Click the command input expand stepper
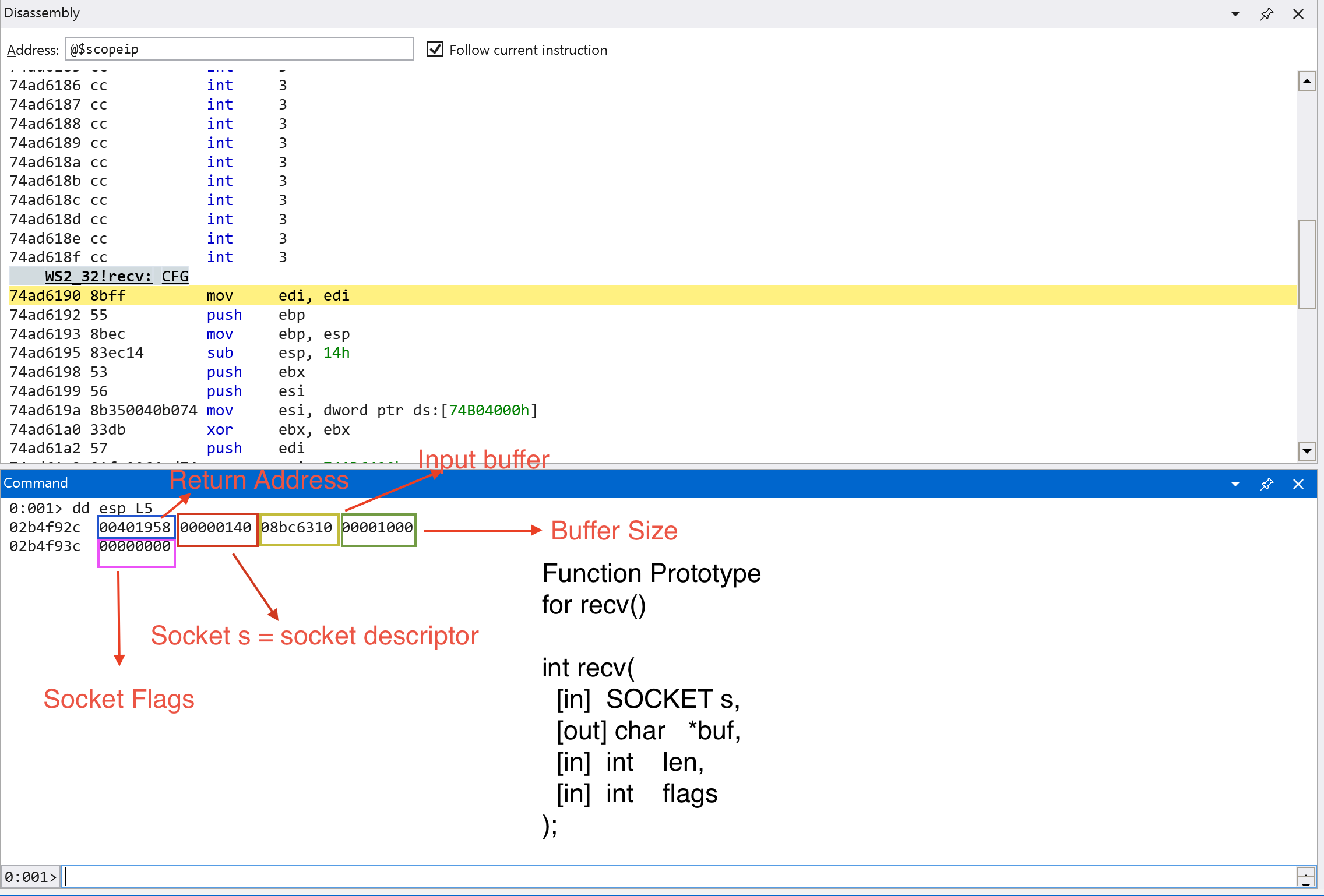 pyautogui.click(x=1306, y=876)
